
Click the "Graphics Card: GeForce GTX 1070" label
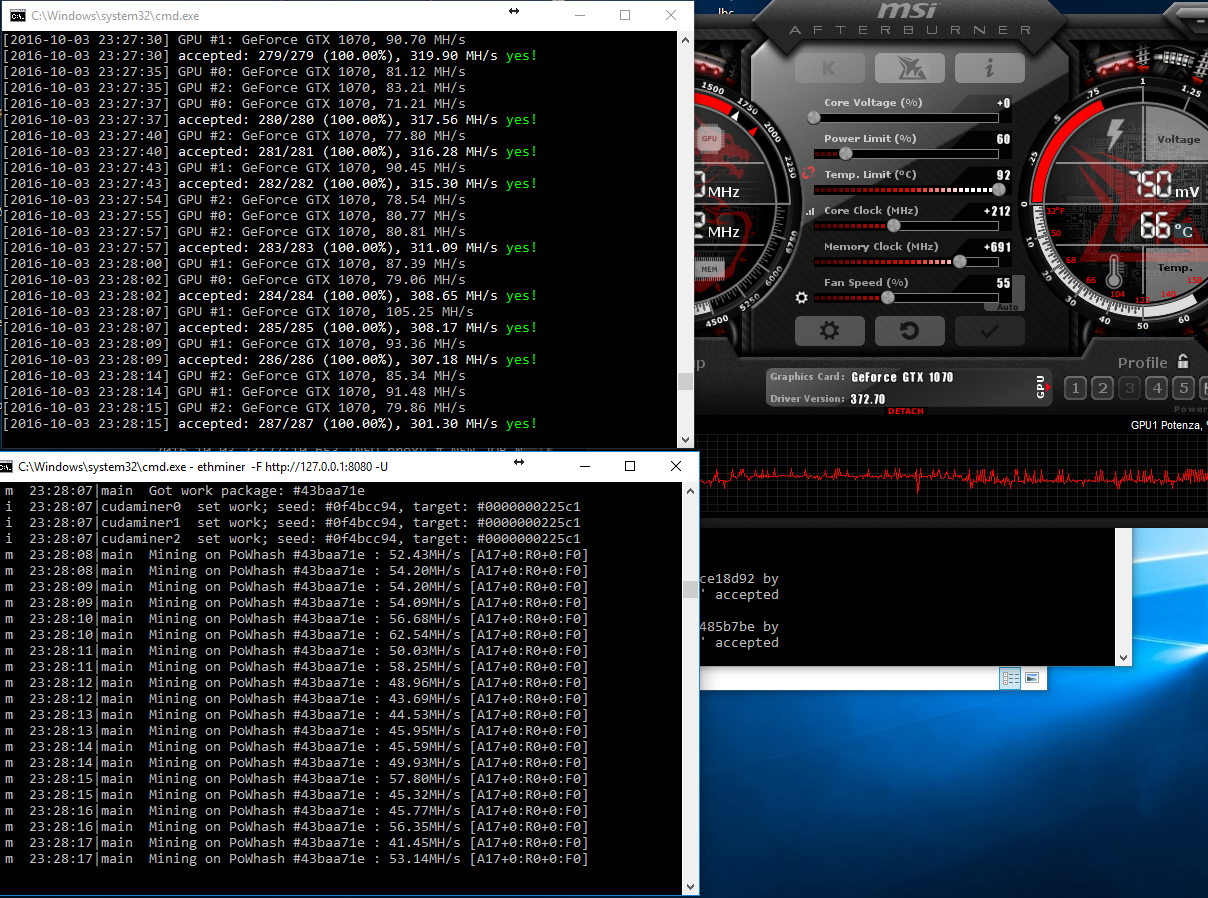pos(862,377)
